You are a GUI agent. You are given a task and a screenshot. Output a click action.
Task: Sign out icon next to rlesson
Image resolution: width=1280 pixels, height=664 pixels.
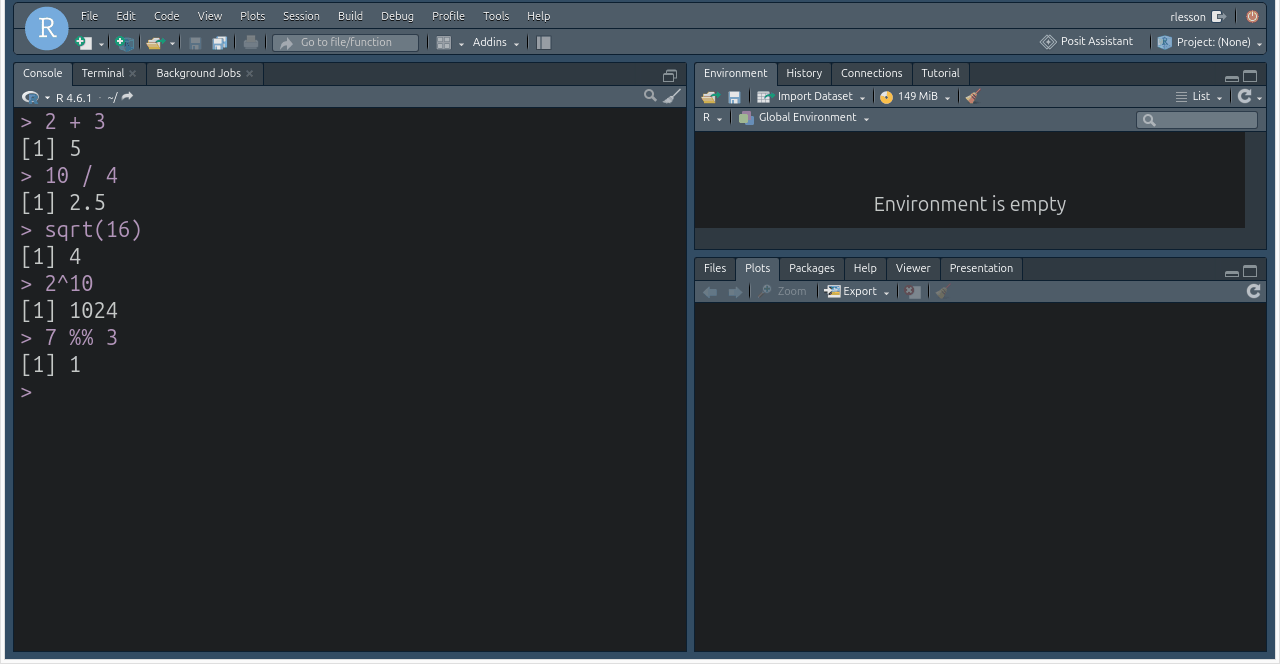click(1218, 17)
